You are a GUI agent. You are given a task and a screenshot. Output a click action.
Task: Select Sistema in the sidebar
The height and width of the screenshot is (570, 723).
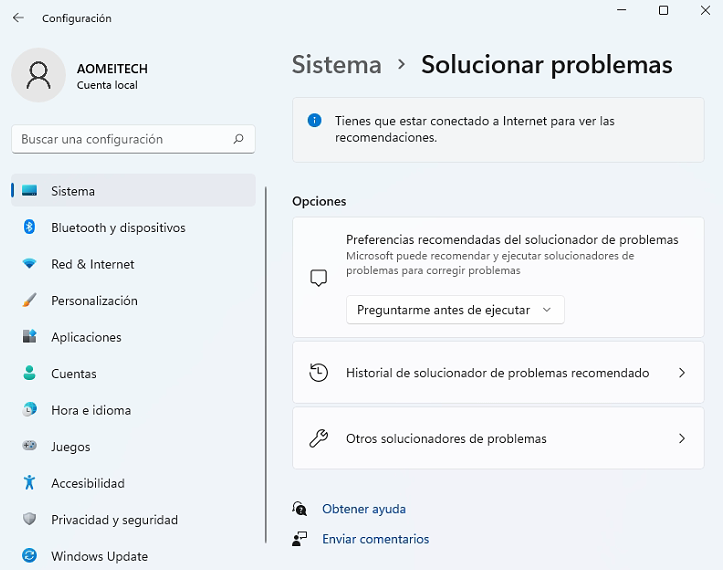(73, 191)
